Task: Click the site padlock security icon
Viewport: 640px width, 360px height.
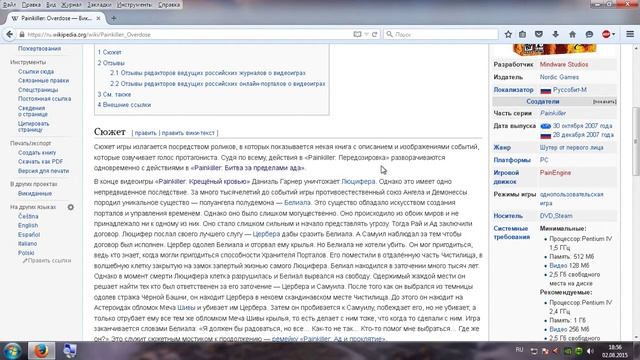Action: 22,35
